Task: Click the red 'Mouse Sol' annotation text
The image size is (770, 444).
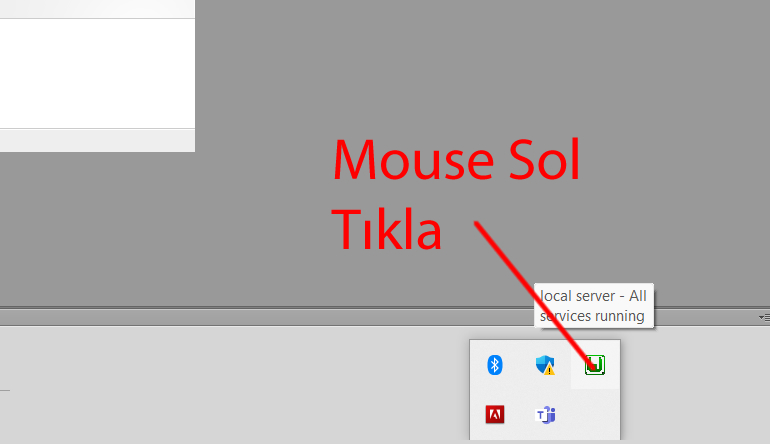Action: (x=455, y=163)
